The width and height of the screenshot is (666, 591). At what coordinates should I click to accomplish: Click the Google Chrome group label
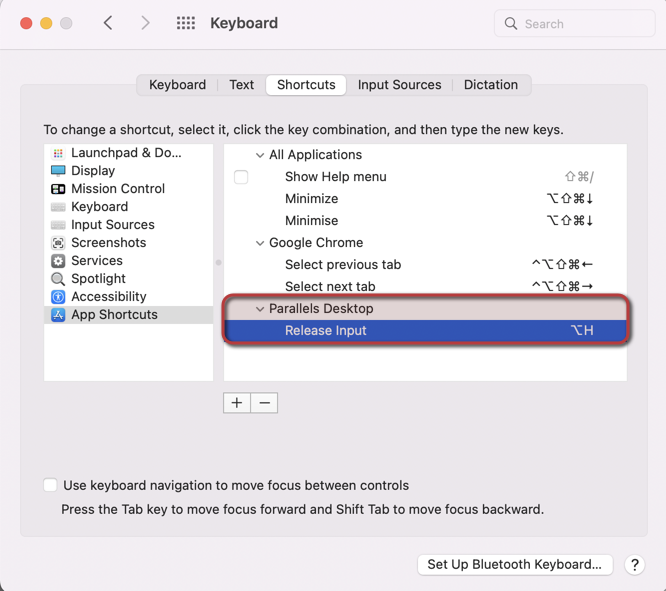[316, 243]
